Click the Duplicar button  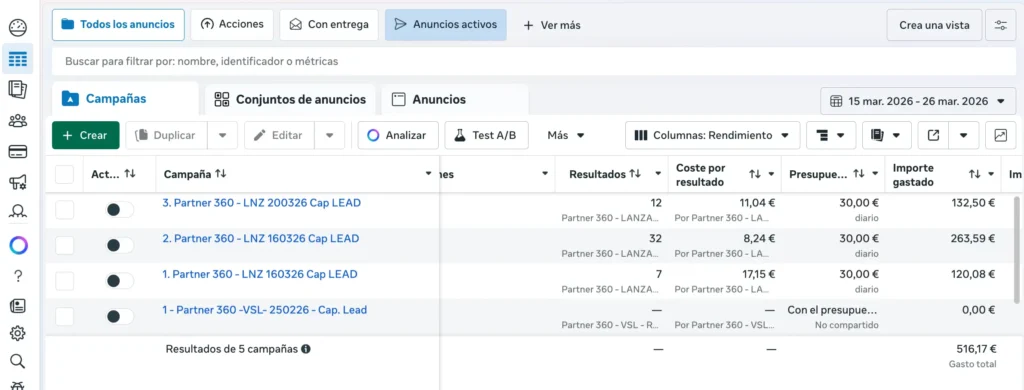[167, 135]
